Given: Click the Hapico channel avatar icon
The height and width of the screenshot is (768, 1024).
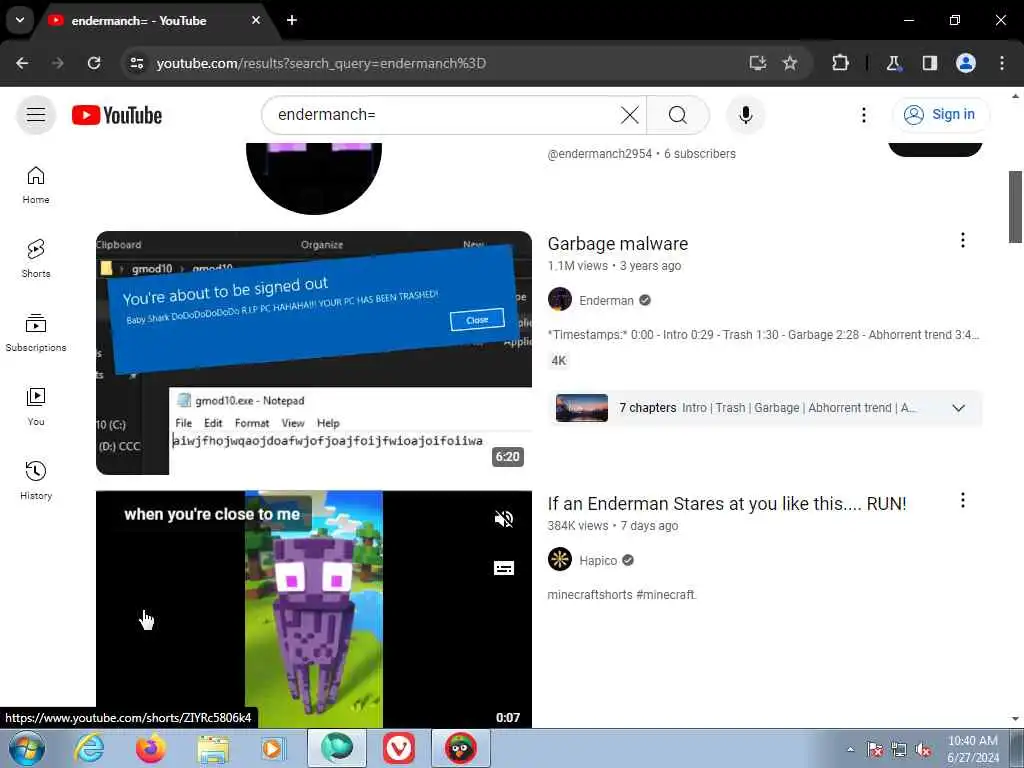Looking at the screenshot, I should [560, 560].
